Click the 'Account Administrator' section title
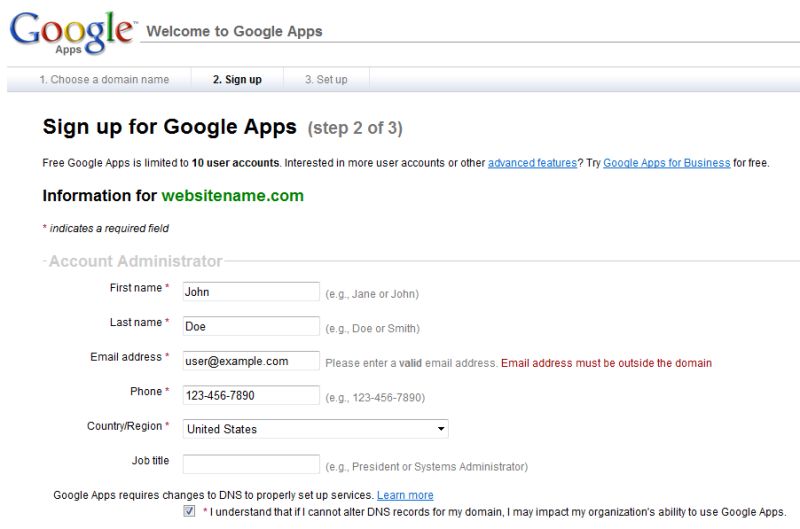Screen dimensions: 800x529 pos(136,261)
